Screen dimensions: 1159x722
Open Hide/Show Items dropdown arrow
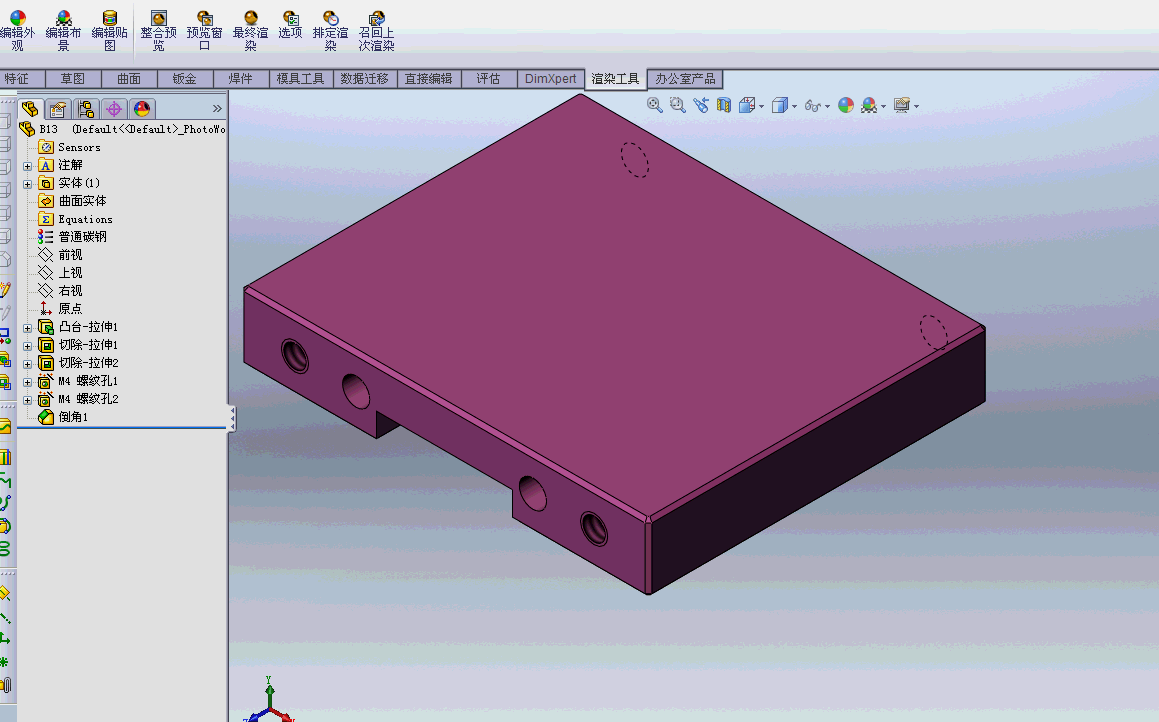827,106
